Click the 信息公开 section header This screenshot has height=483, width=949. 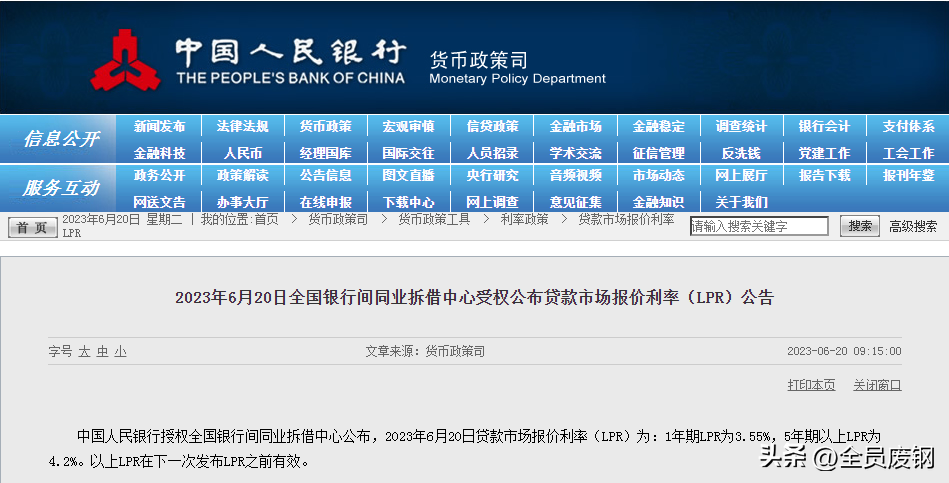coord(61,139)
